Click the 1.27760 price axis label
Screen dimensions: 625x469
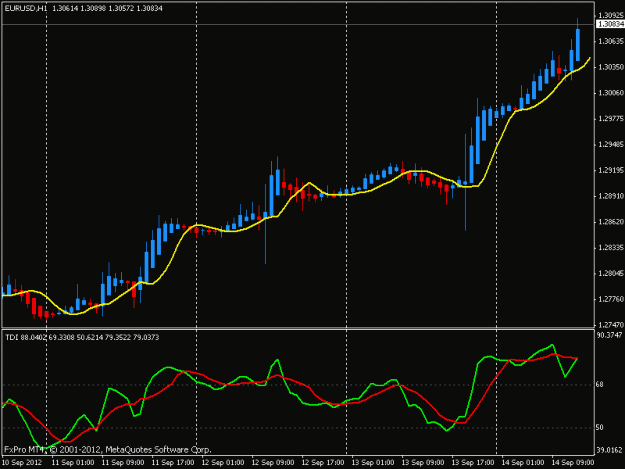[x=611, y=299]
